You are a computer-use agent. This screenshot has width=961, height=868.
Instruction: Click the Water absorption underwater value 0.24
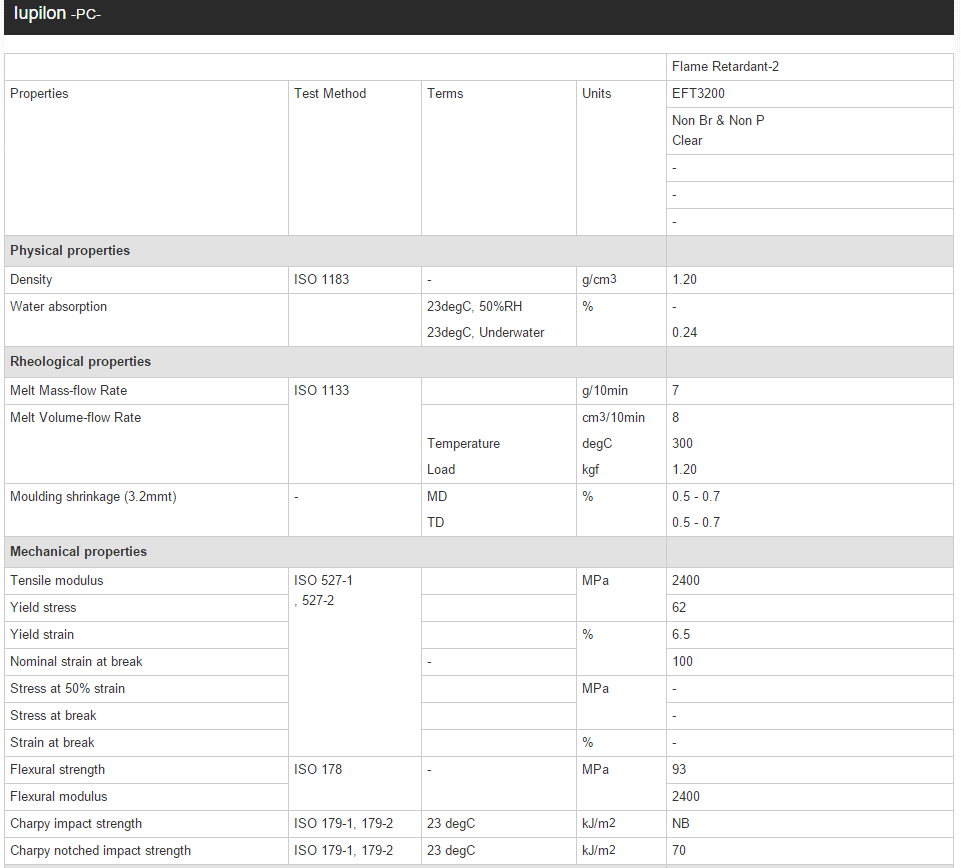(x=684, y=333)
